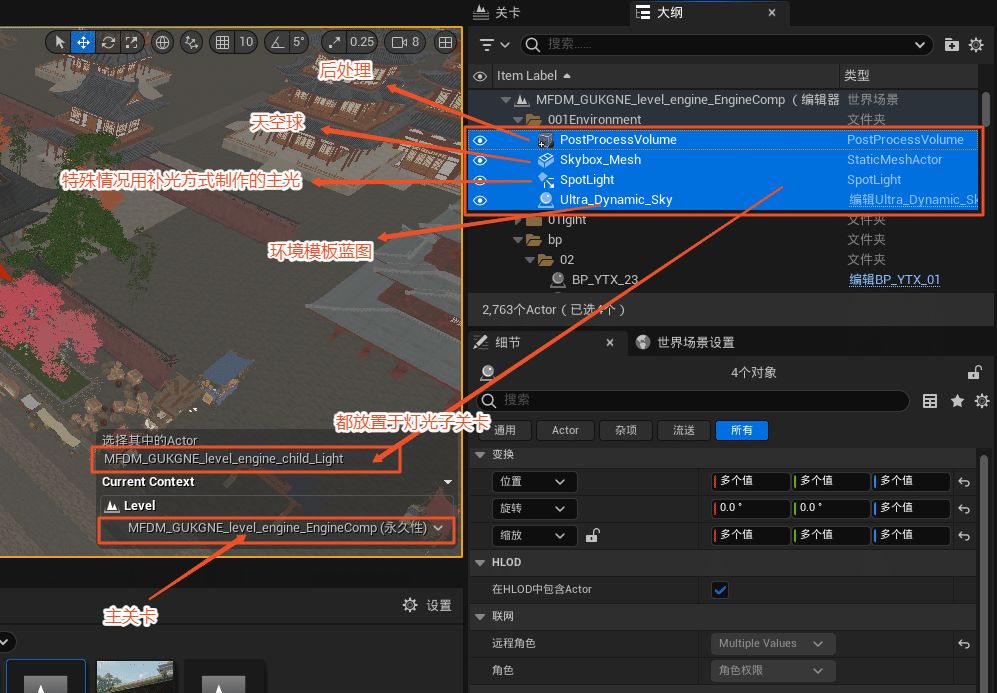
Task: Toggle the world/local coordinate globe icon
Action: [x=162, y=42]
